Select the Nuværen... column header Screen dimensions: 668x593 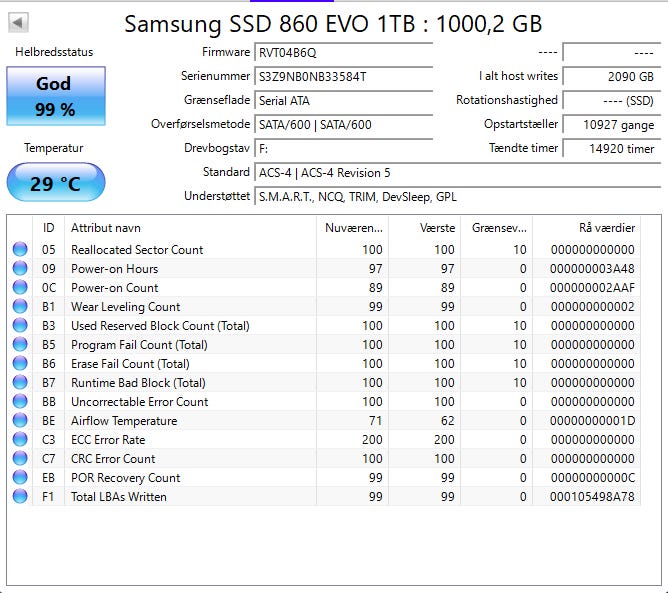click(352, 228)
